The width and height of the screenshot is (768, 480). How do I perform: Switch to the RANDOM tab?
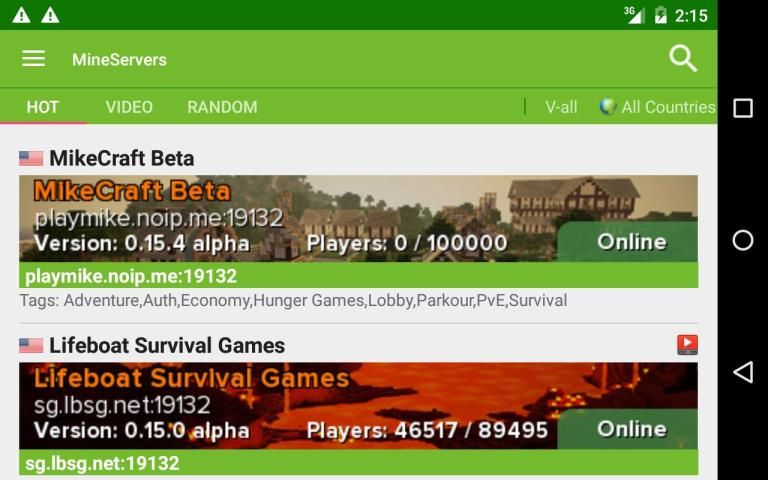pyautogui.click(x=222, y=107)
